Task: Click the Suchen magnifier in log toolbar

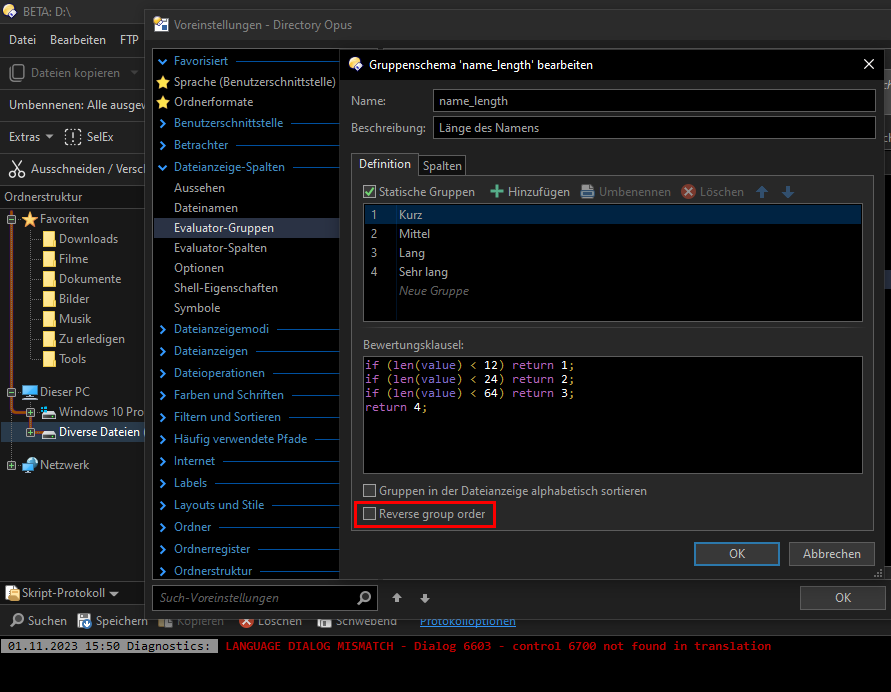Action: coord(18,620)
